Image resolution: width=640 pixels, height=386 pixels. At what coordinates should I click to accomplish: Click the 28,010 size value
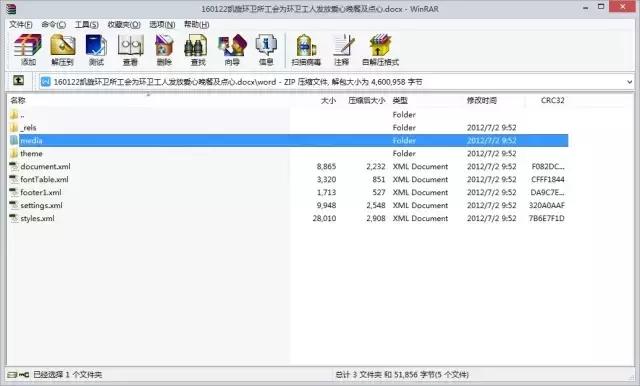tap(324, 218)
